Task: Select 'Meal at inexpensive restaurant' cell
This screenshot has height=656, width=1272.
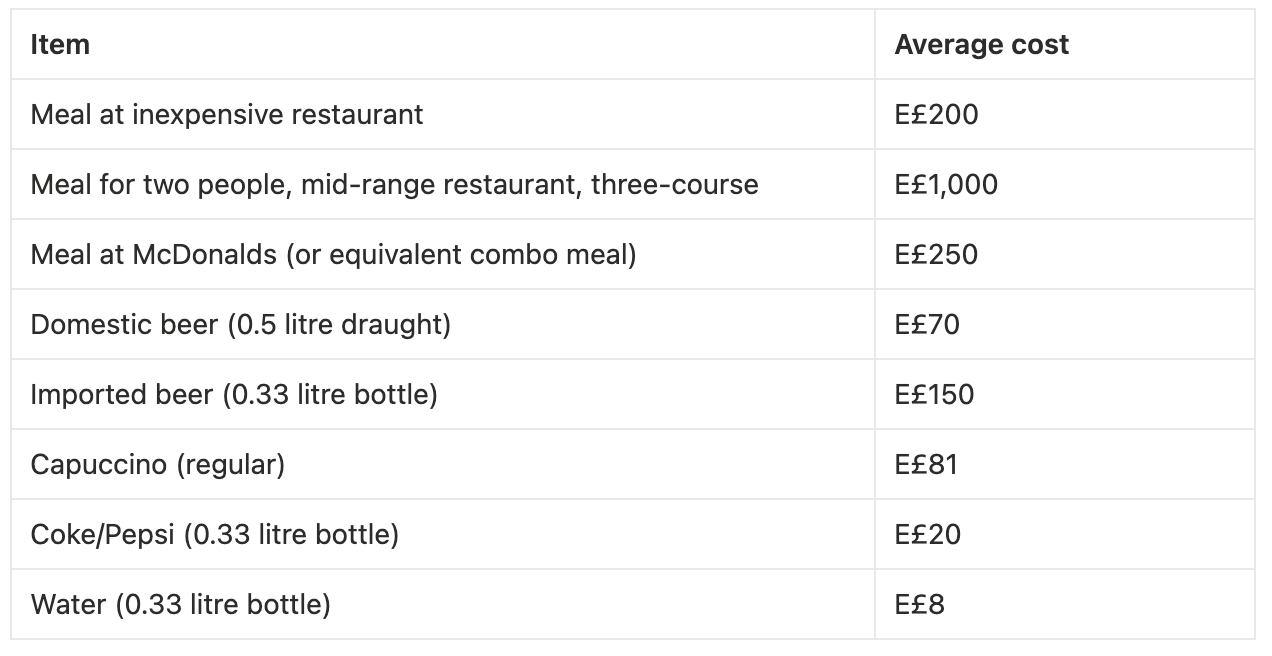Action: pyautogui.click(x=227, y=115)
